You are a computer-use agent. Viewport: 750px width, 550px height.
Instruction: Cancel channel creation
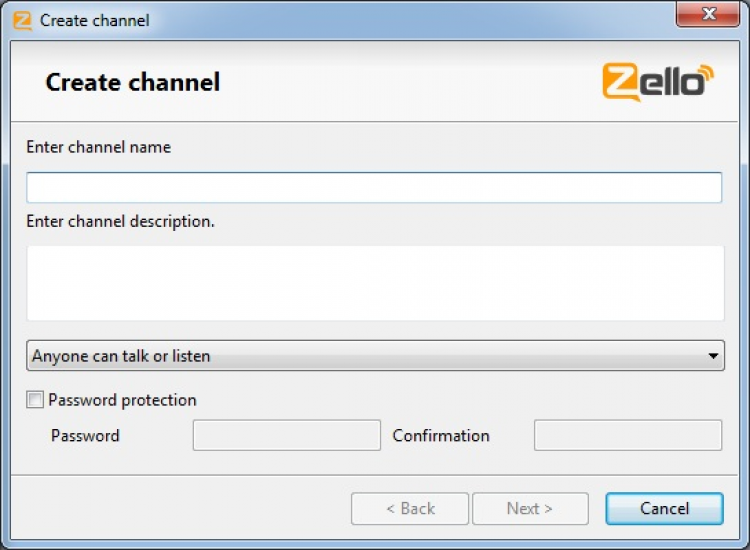(664, 508)
